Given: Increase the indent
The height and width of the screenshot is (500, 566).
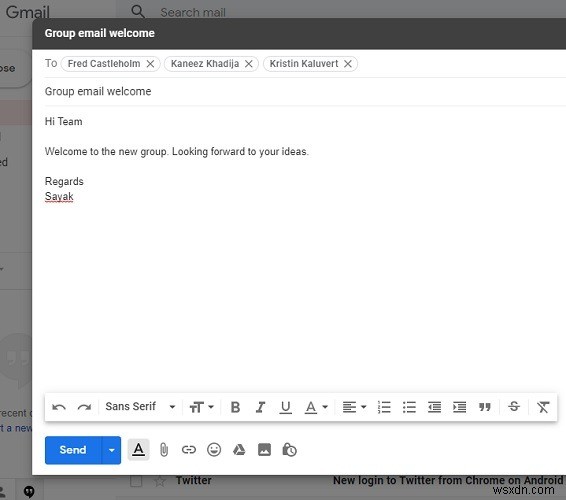Looking at the screenshot, I should pos(460,407).
